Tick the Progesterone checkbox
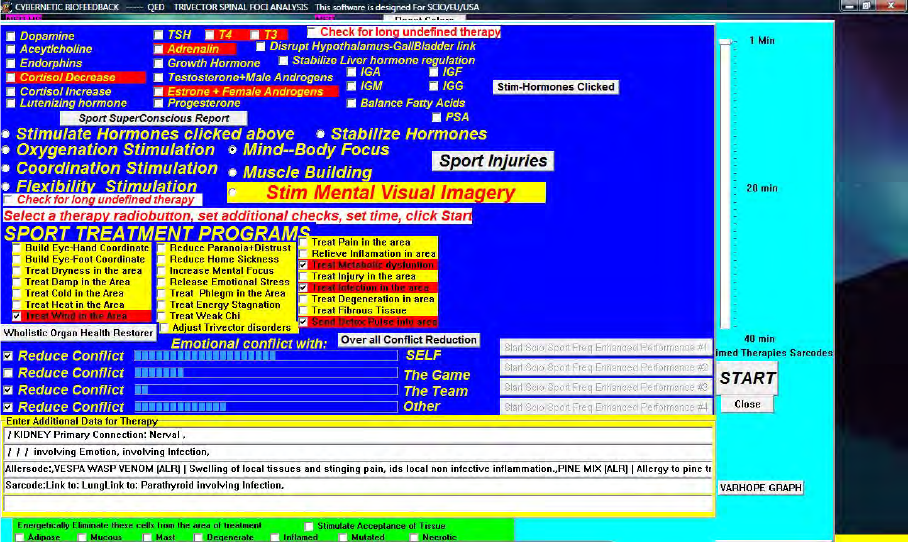908x542 pixels. [158, 103]
